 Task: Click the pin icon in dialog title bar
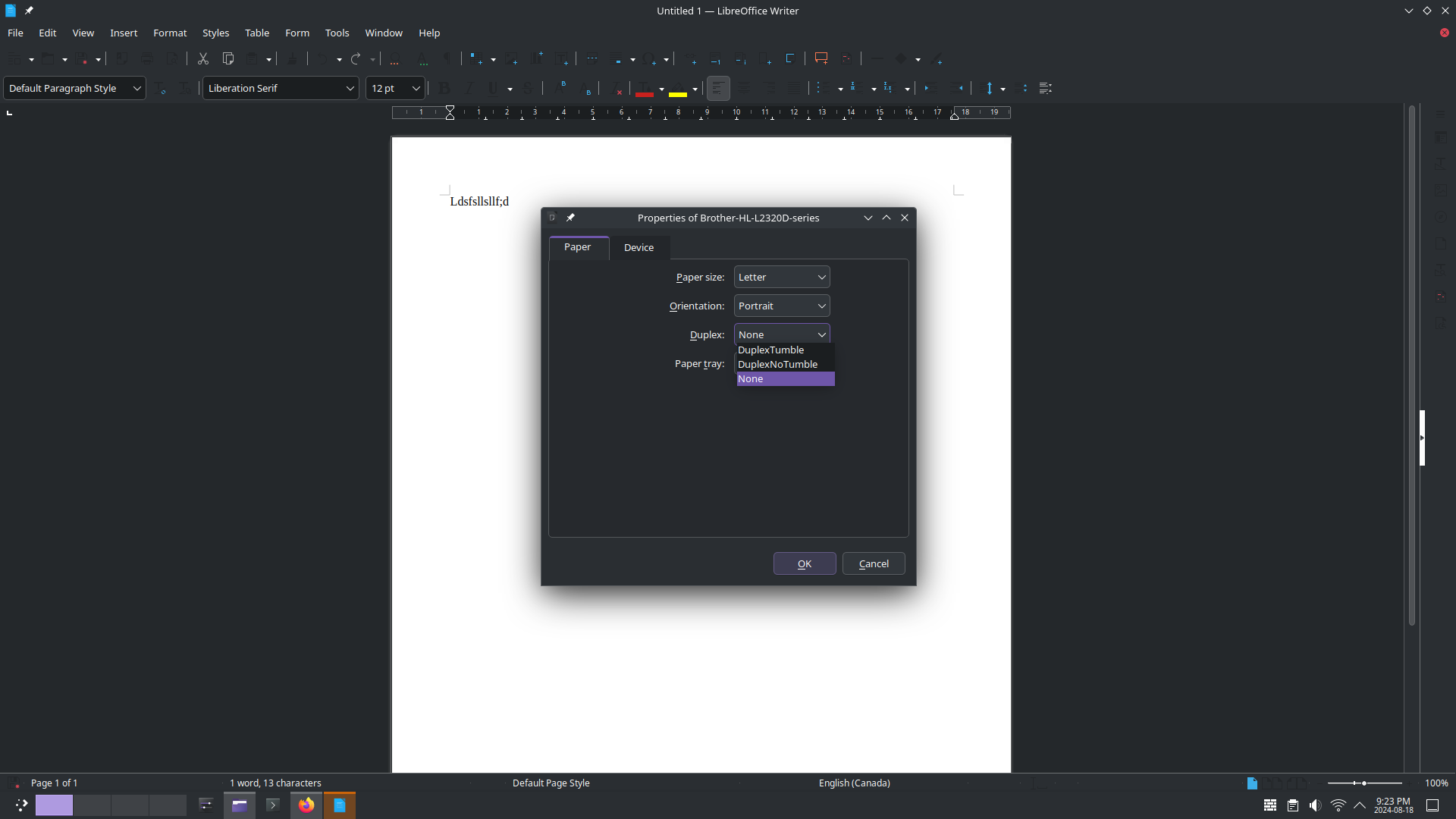pos(570,218)
